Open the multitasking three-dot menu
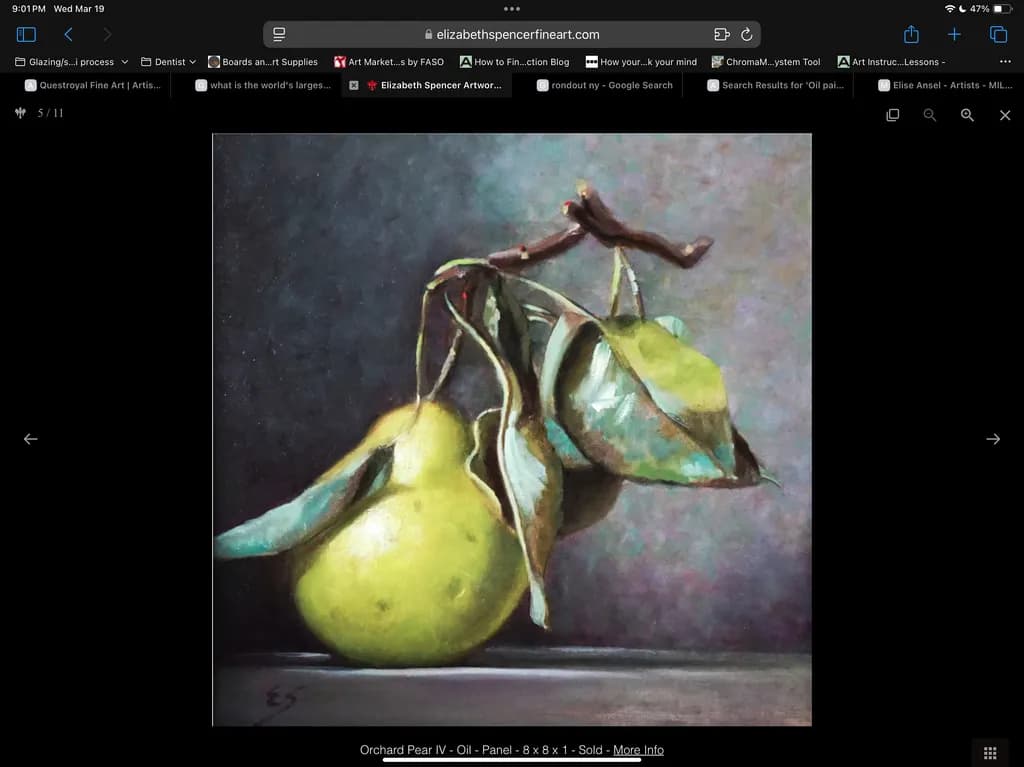Viewport: 1024px width, 767px height. (x=512, y=9)
